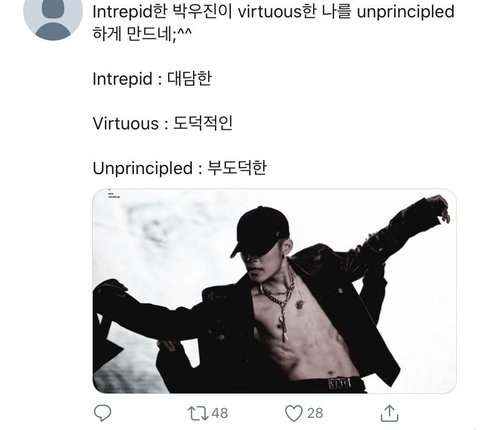Image resolution: width=480 pixels, height=430 pixels.
Task: Open the reply speech bubble icon
Action: point(102,413)
